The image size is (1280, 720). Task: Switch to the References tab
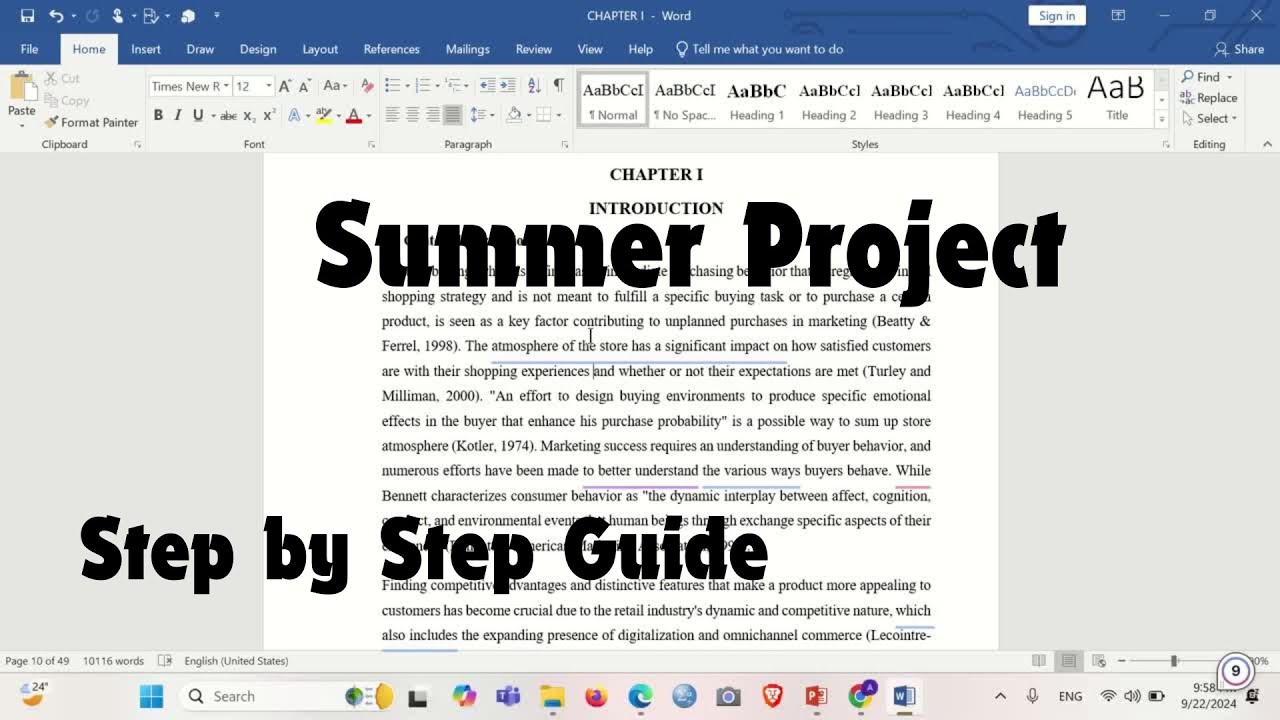[391, 49]
